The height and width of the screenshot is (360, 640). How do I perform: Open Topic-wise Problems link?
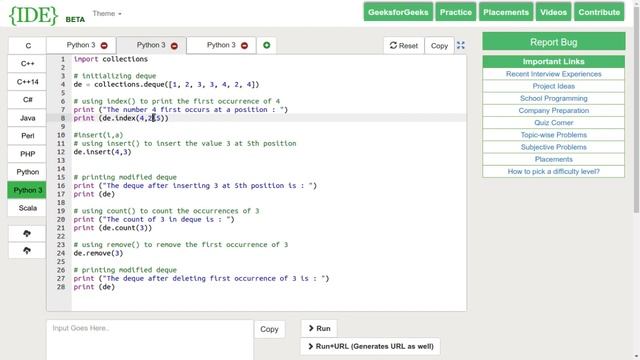[553, 135]
